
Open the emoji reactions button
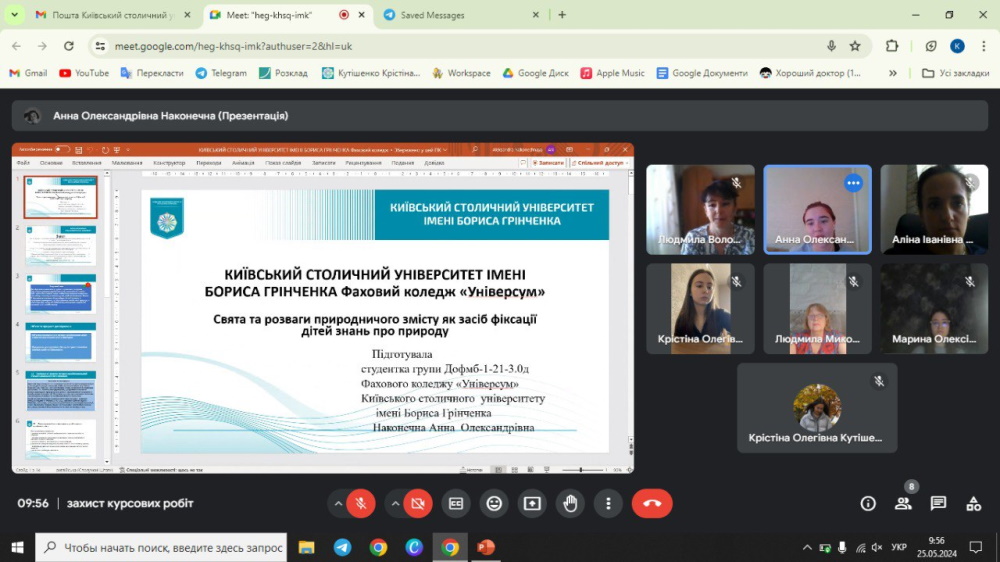494,503
